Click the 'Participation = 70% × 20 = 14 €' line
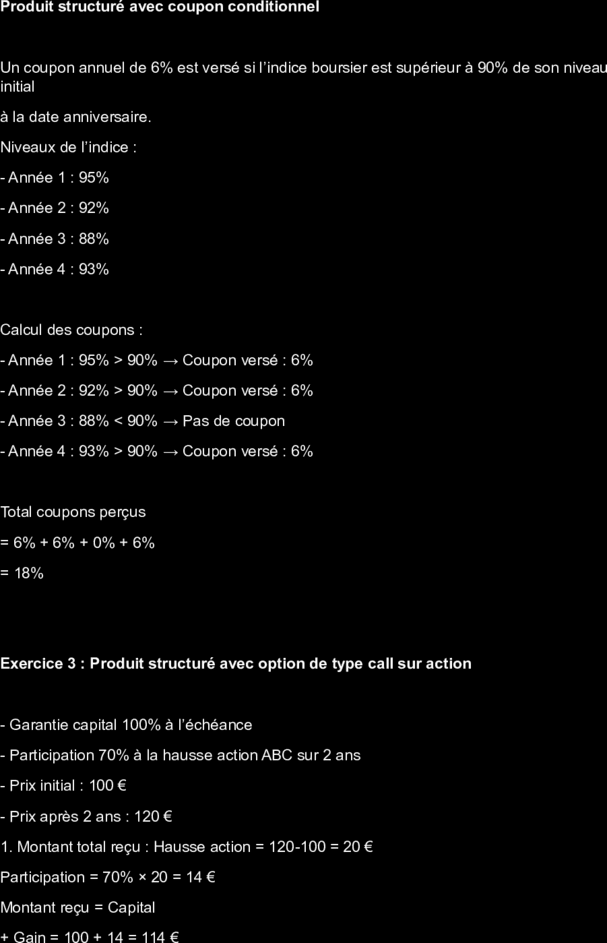This screenshot has height=943, width=607. [x=108, y=877]
